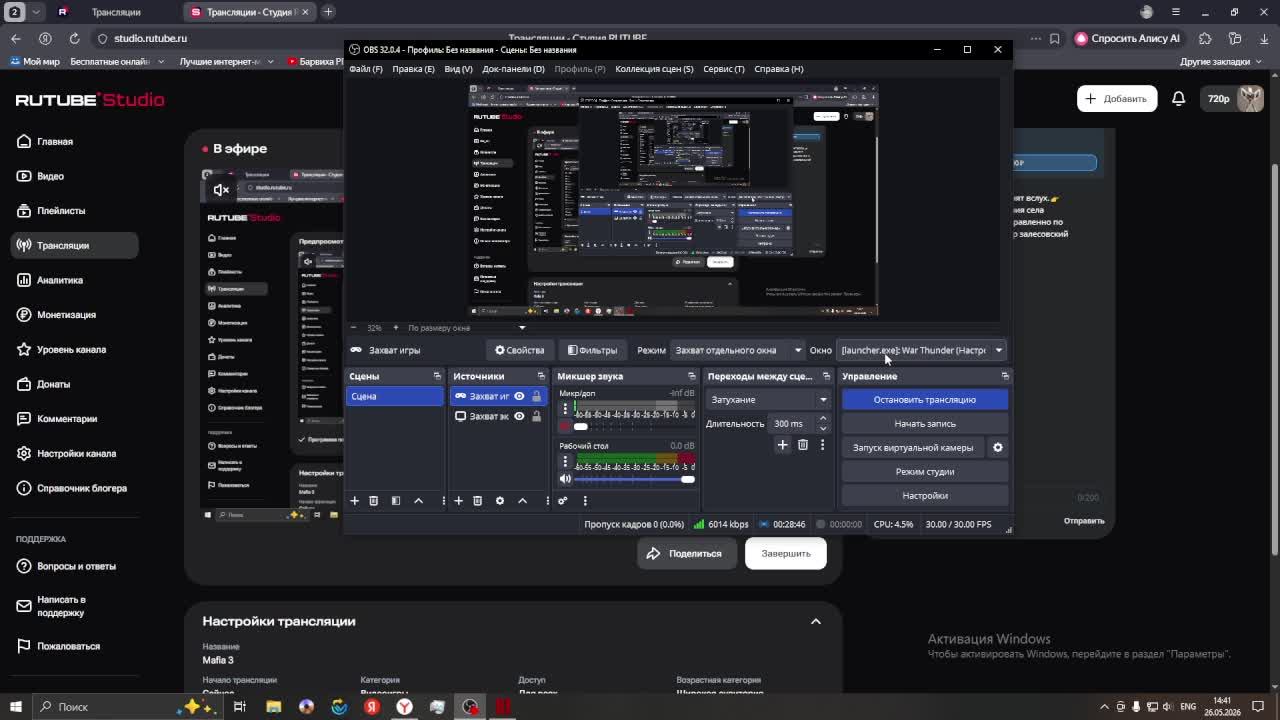The image size is (1280, 720).
Task: Undock the Микшер звука panel
Action: (x=691, y=376)
